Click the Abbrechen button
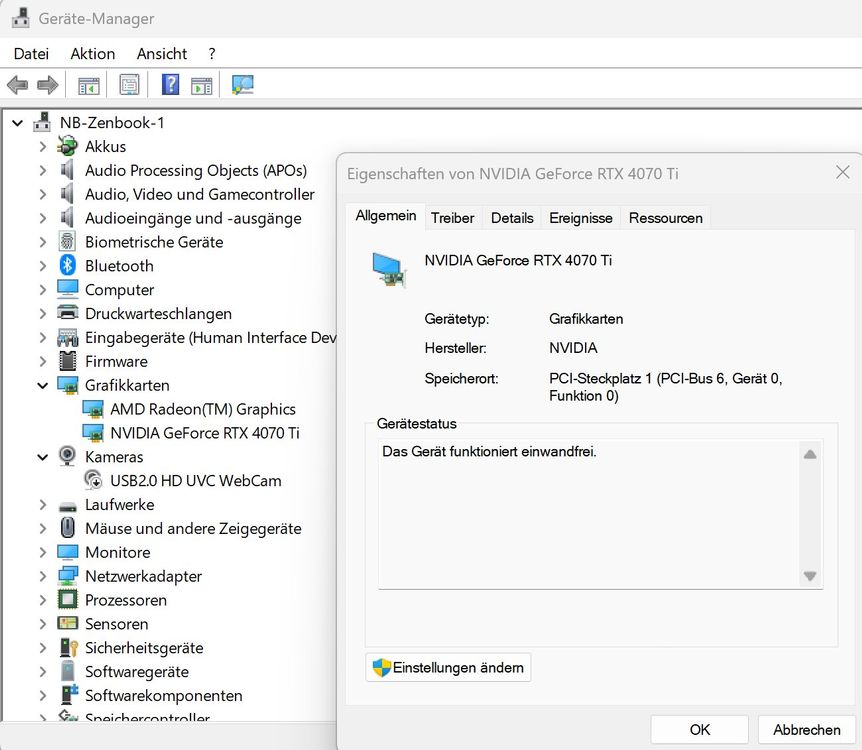This screenshot has height=750, width=862. point(806,730)
